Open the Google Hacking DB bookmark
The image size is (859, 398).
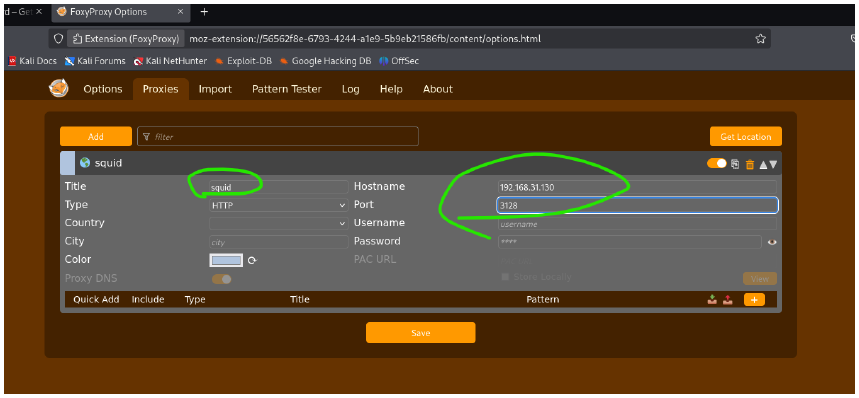point(325,61)
